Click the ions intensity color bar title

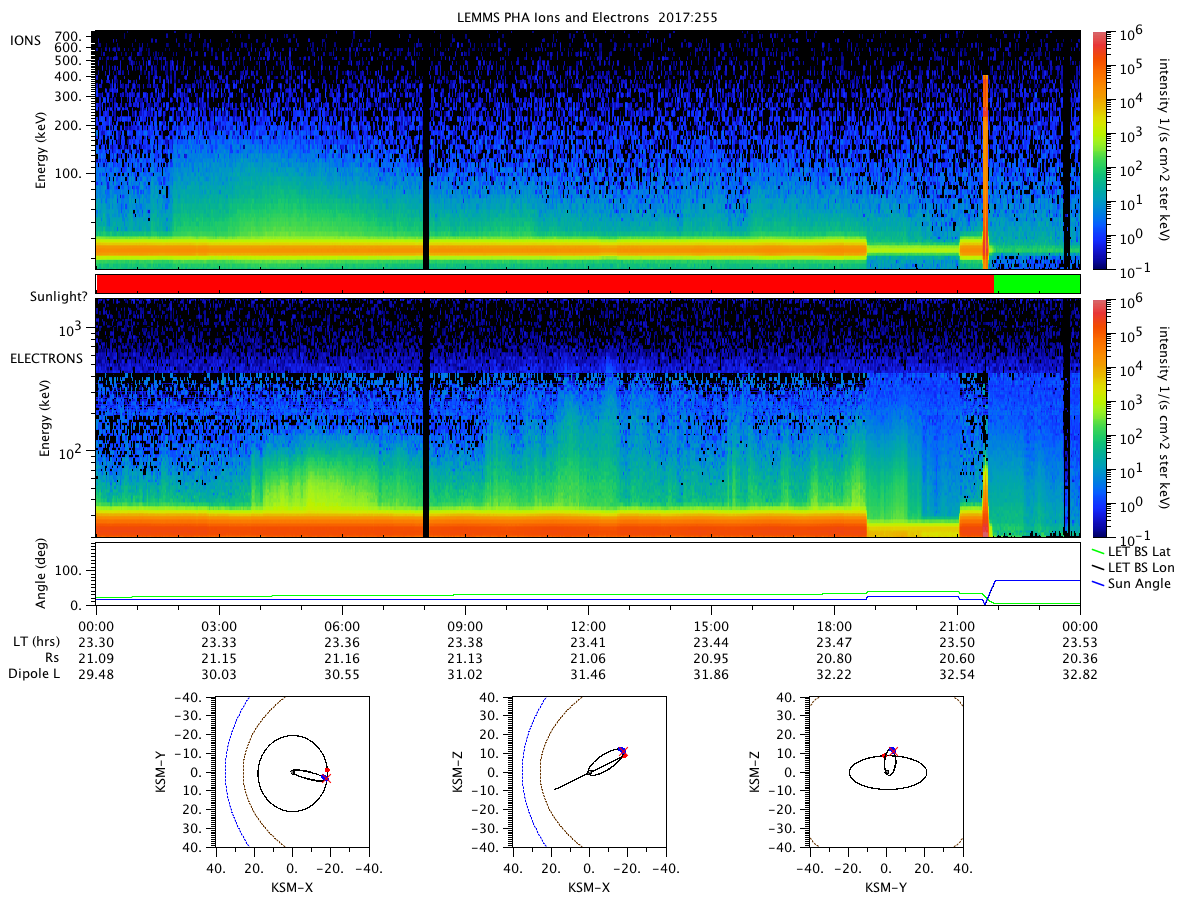[x=1163, y=150]
